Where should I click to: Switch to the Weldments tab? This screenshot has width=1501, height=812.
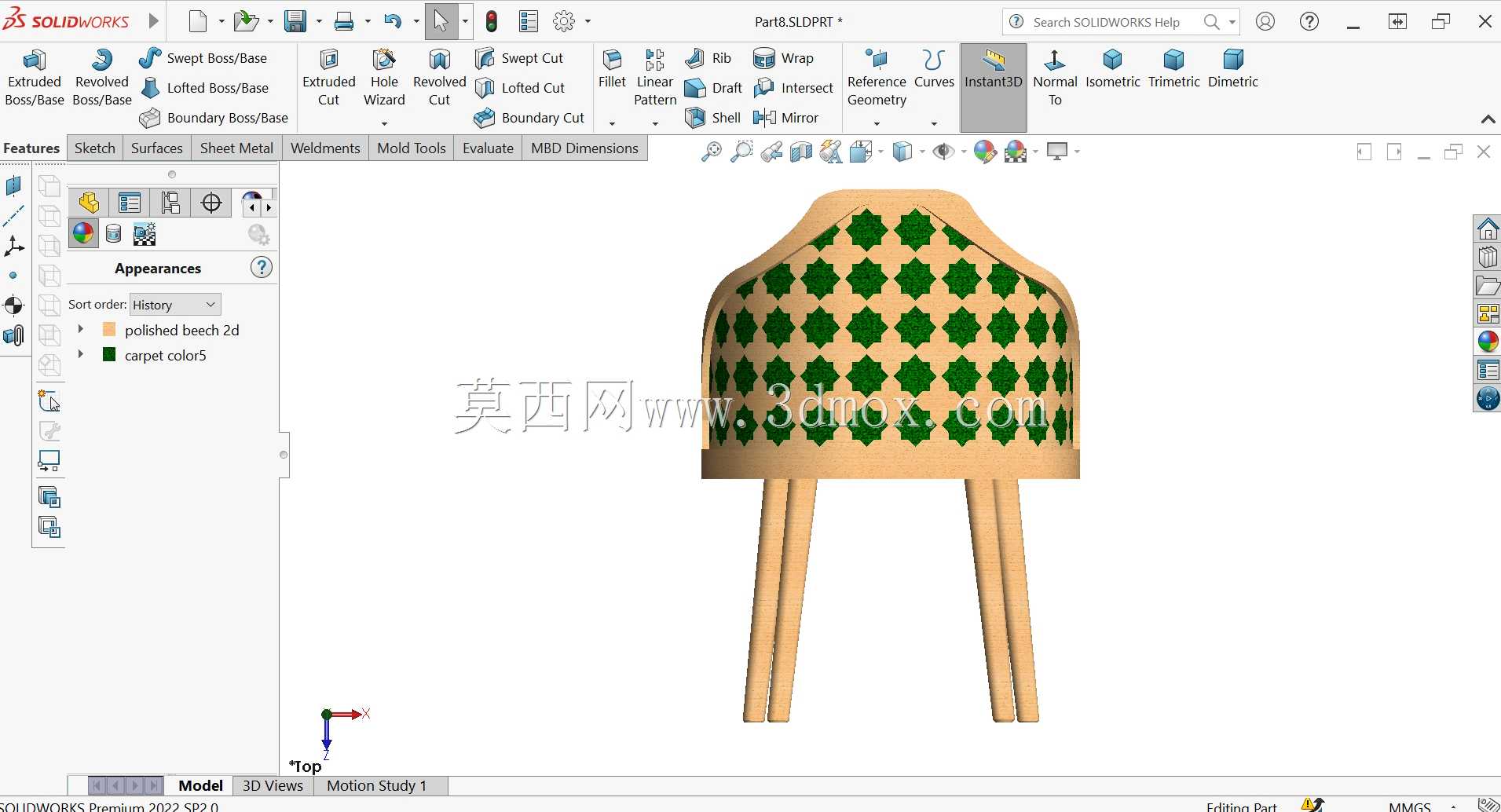pos(325,148)
